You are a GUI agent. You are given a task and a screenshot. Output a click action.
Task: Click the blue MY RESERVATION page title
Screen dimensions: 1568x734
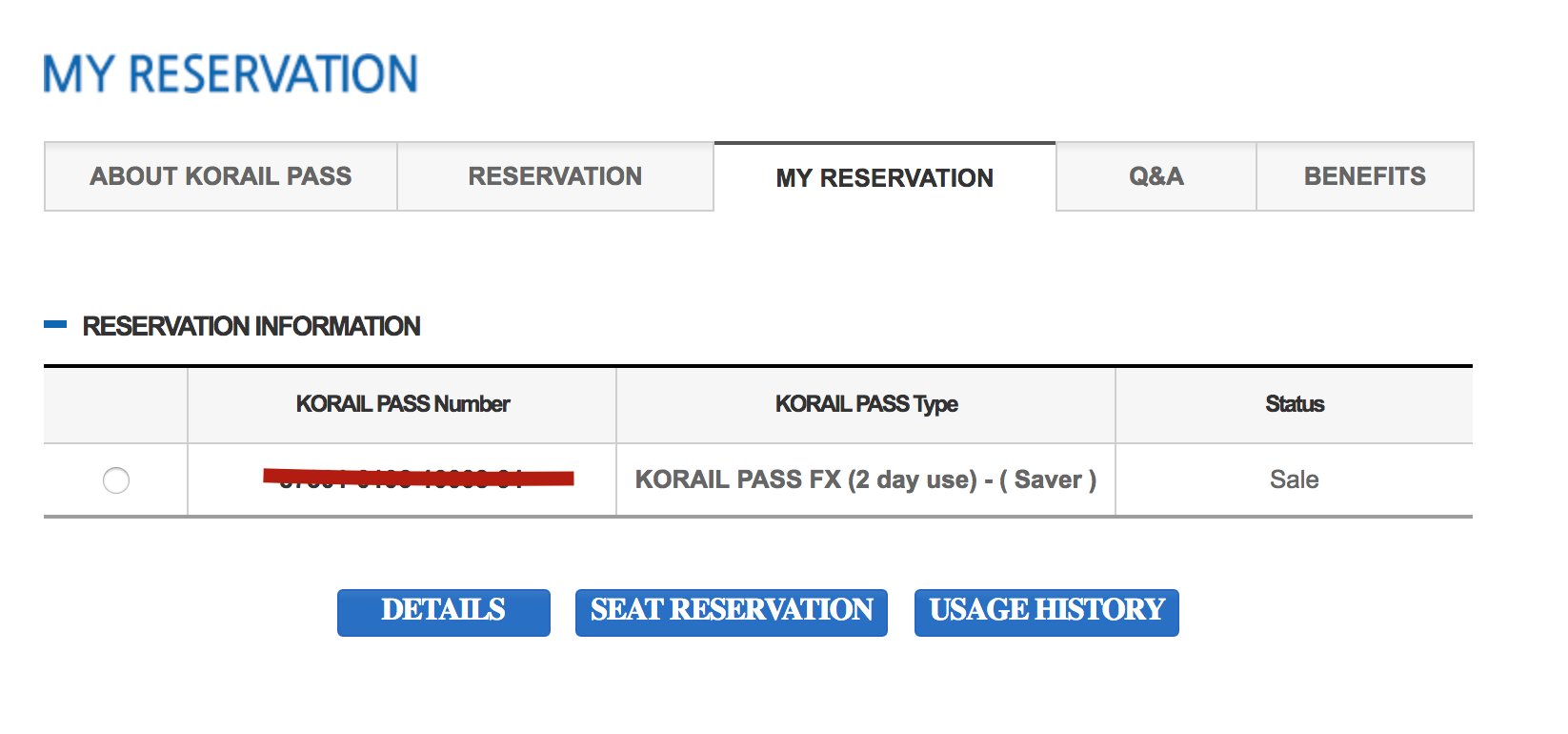coord(231,74)
